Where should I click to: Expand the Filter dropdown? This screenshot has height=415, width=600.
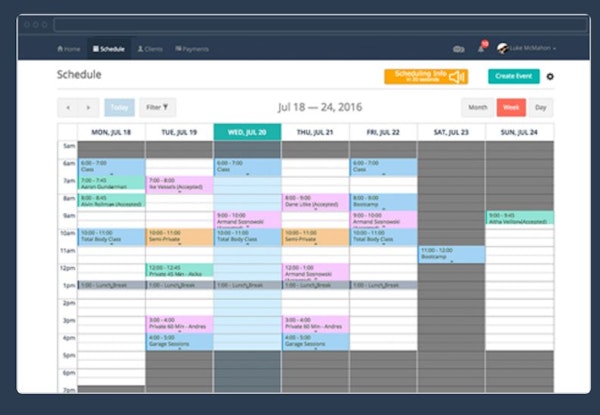(157, 107)
